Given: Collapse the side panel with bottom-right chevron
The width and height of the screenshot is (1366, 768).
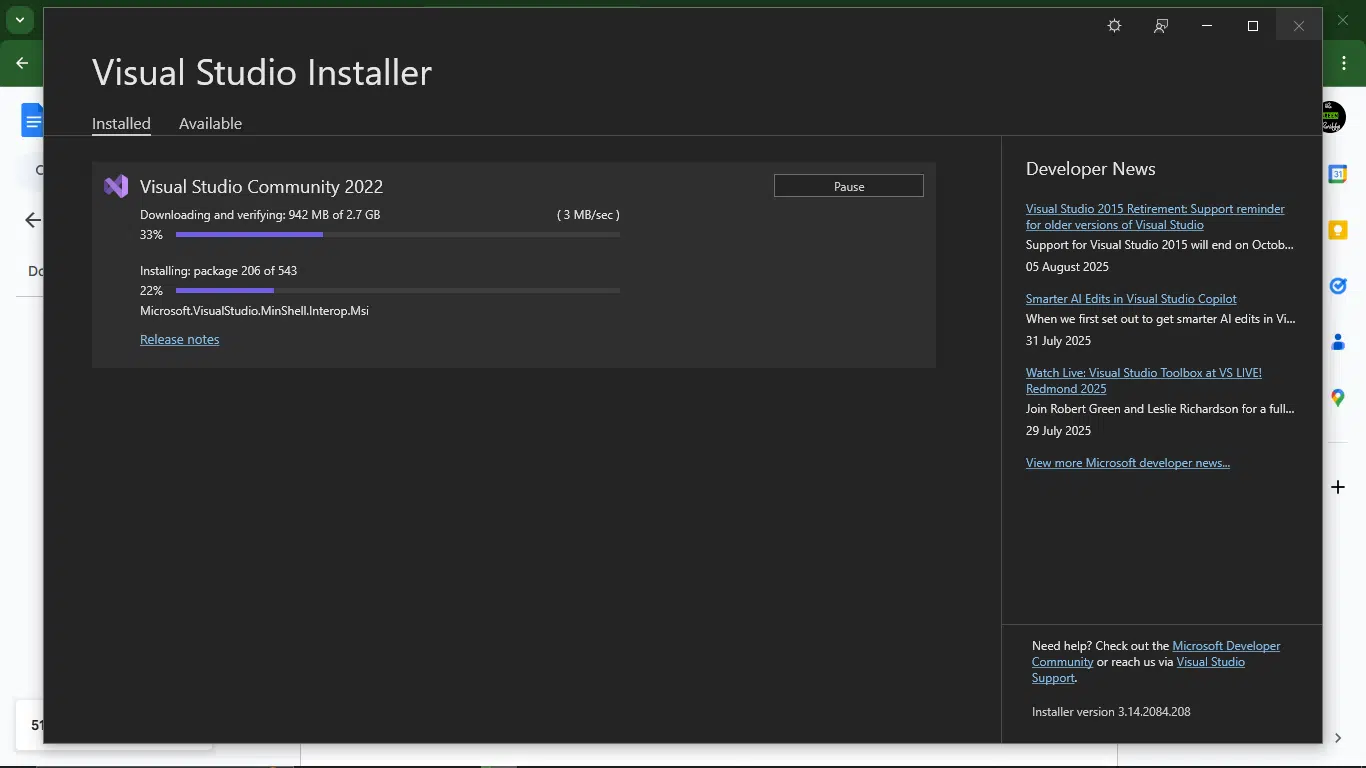Looking at the screenshot, I should coord(1338,738).
